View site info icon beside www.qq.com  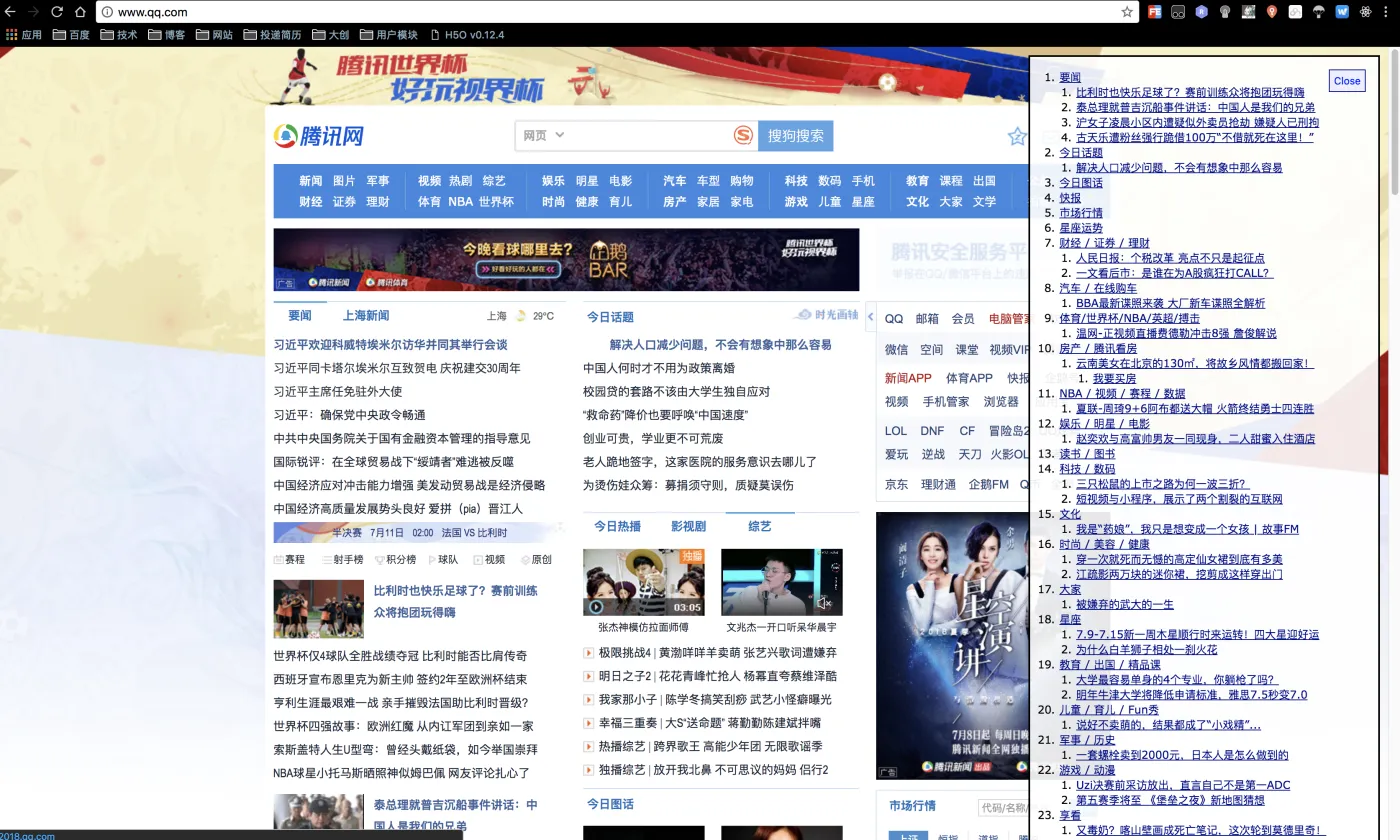(106, 12)
